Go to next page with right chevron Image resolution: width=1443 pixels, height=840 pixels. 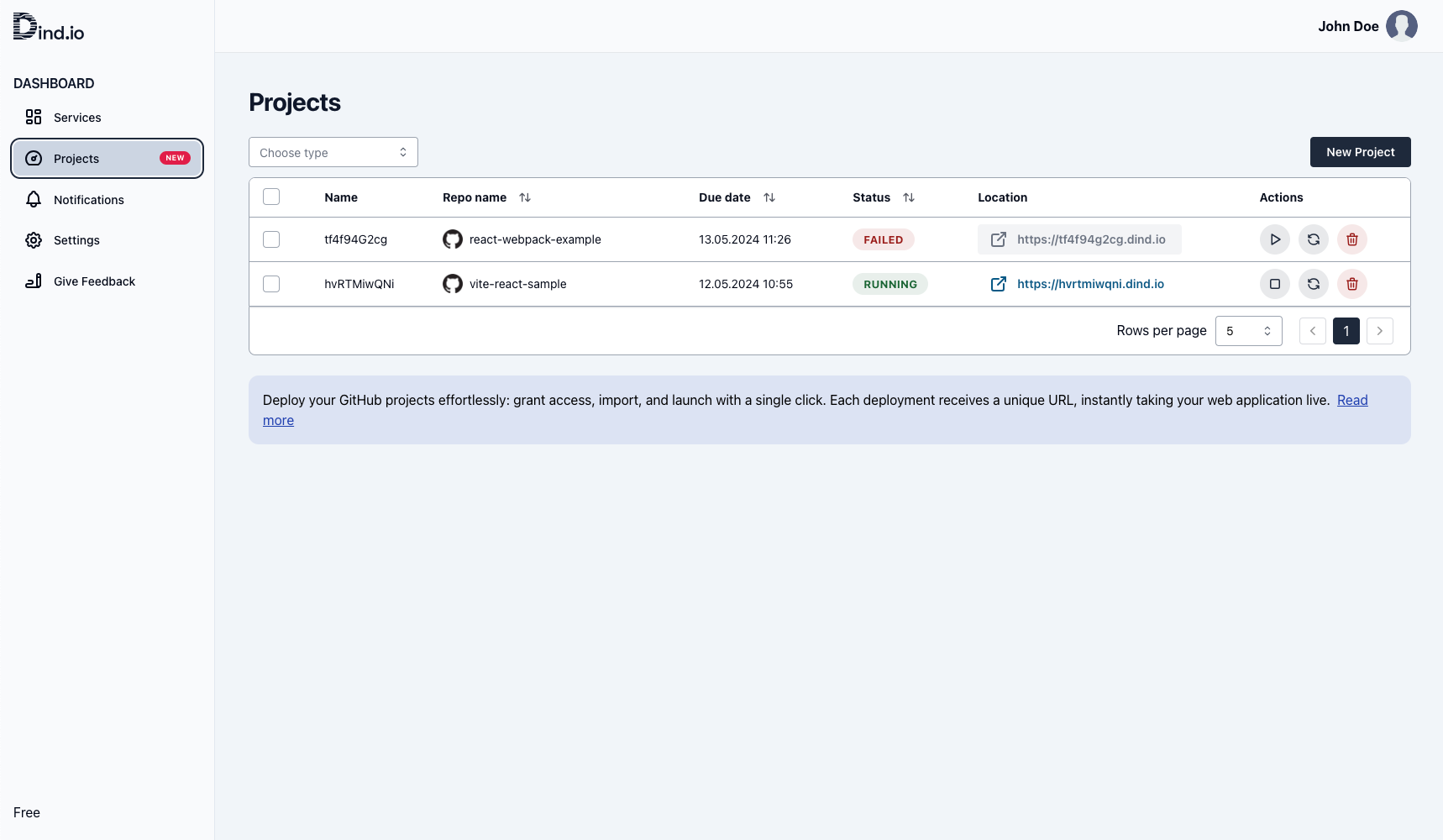[x=1379, y=331]
